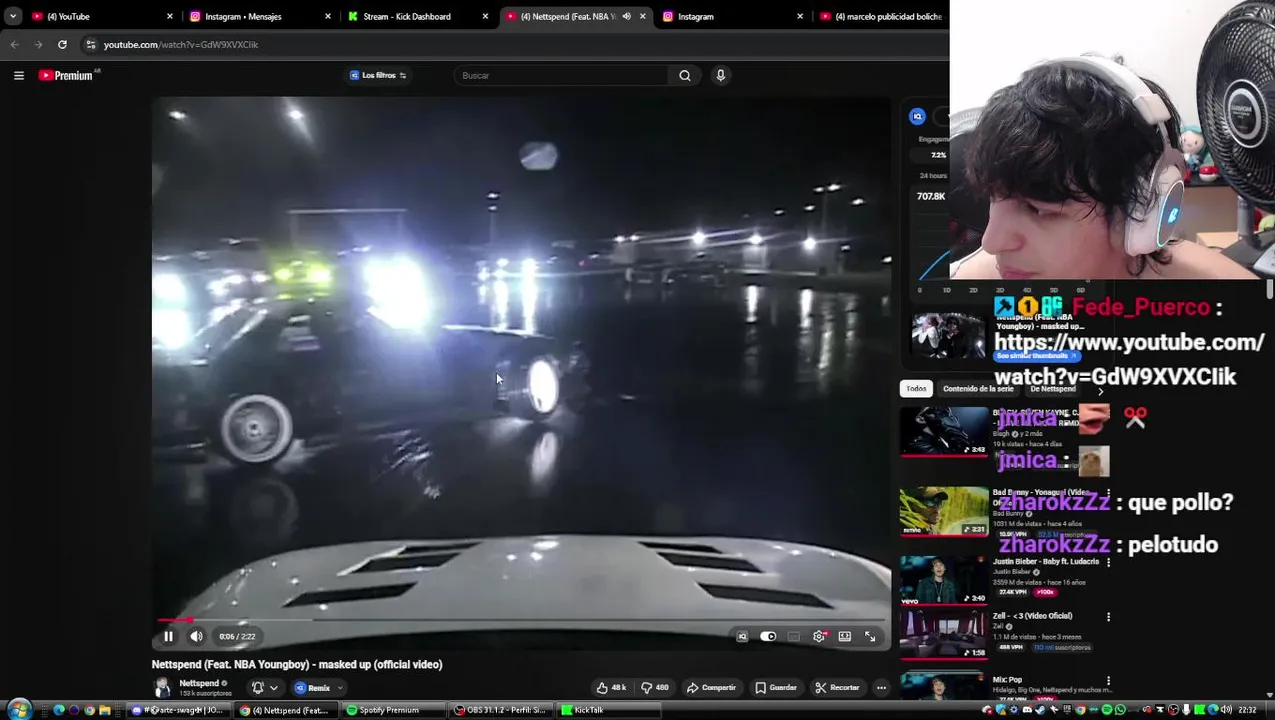Screen dimensions: 1275x720
Task: Switch to marcelo publicidad boliche tab
Action: (x=880, y=16)
